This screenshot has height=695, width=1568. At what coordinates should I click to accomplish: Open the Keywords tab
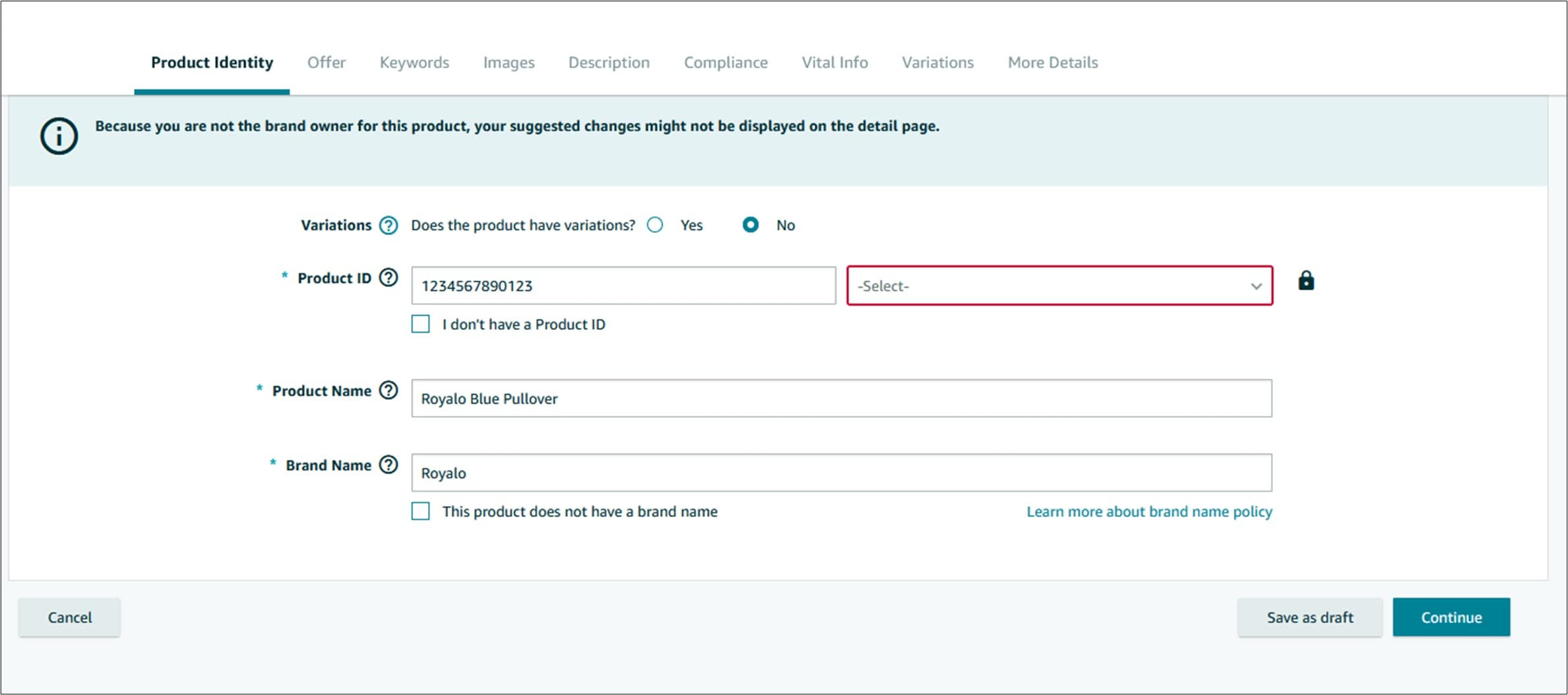pyautogui.click(x=414, y=63)
